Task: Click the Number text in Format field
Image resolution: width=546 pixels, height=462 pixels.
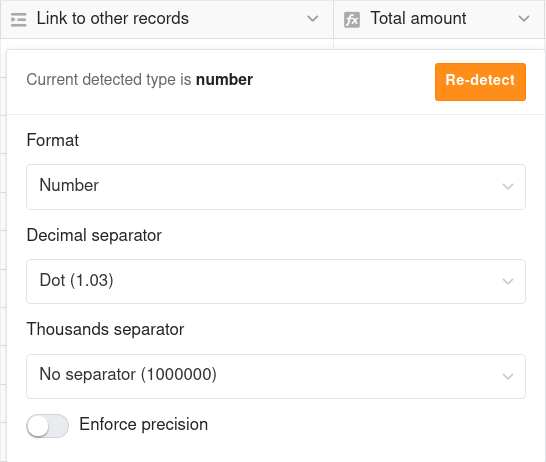Action: pos(69,185)
